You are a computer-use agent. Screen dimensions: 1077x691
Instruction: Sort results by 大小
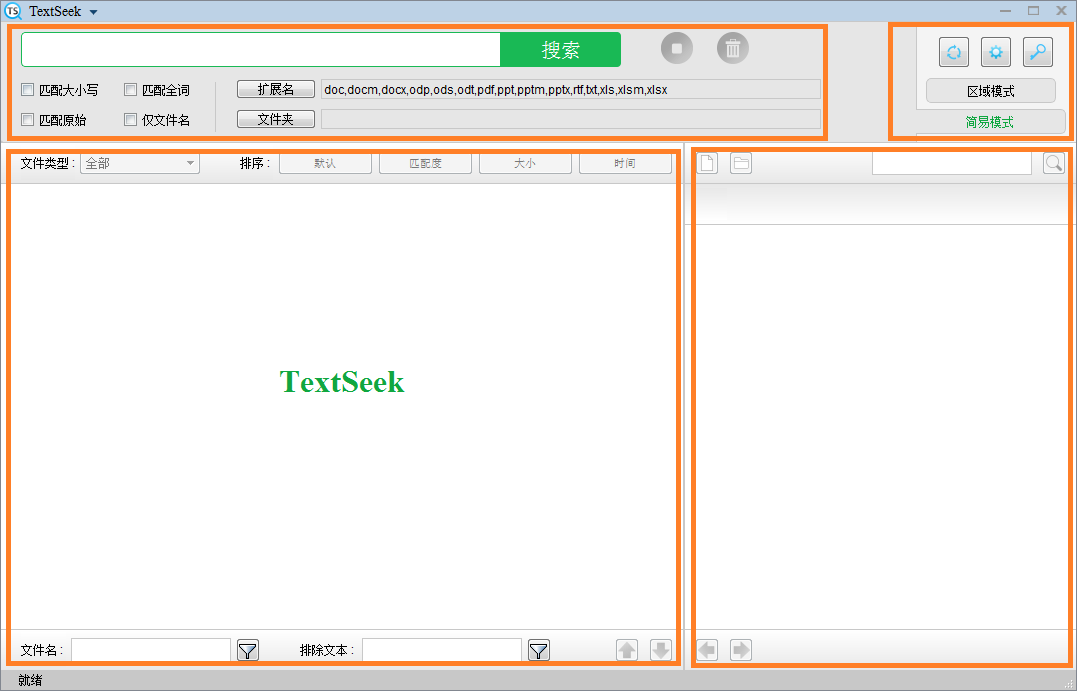pos(525,163)
